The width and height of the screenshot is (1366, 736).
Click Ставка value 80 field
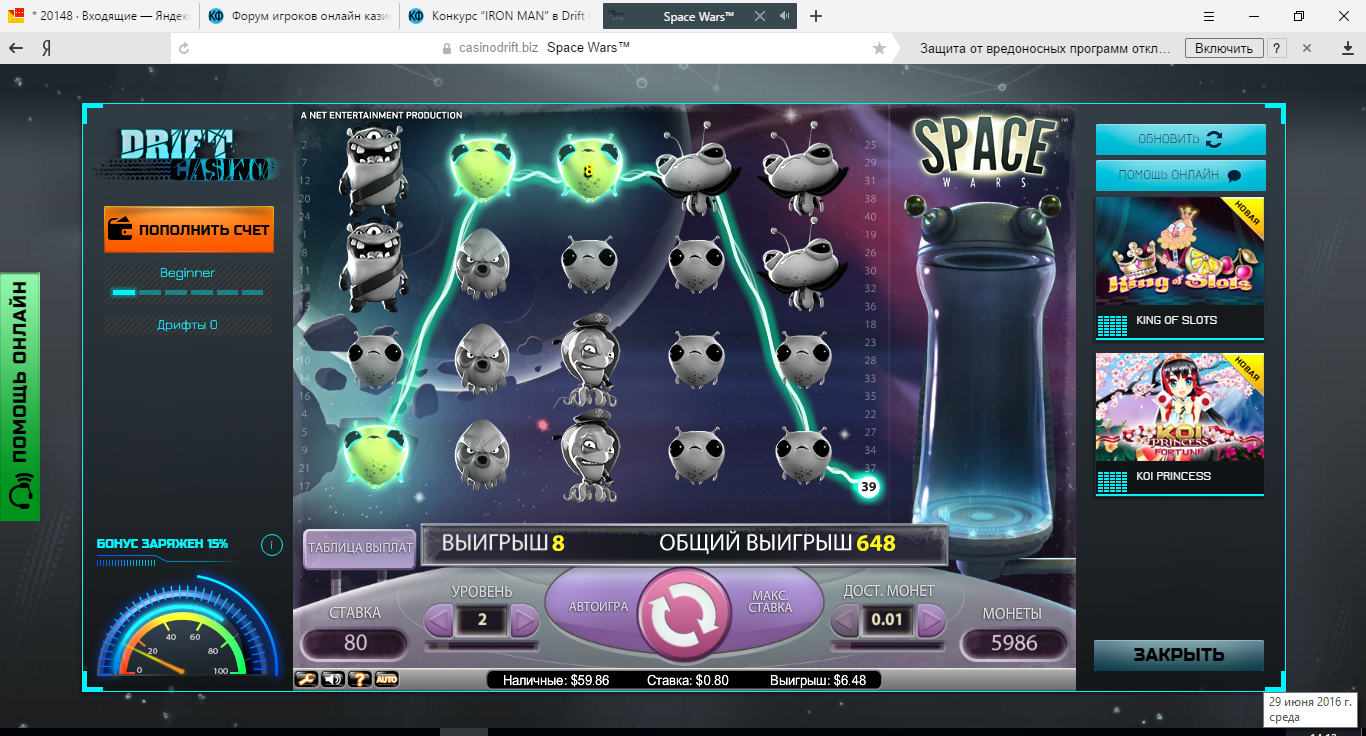(355, 643)
